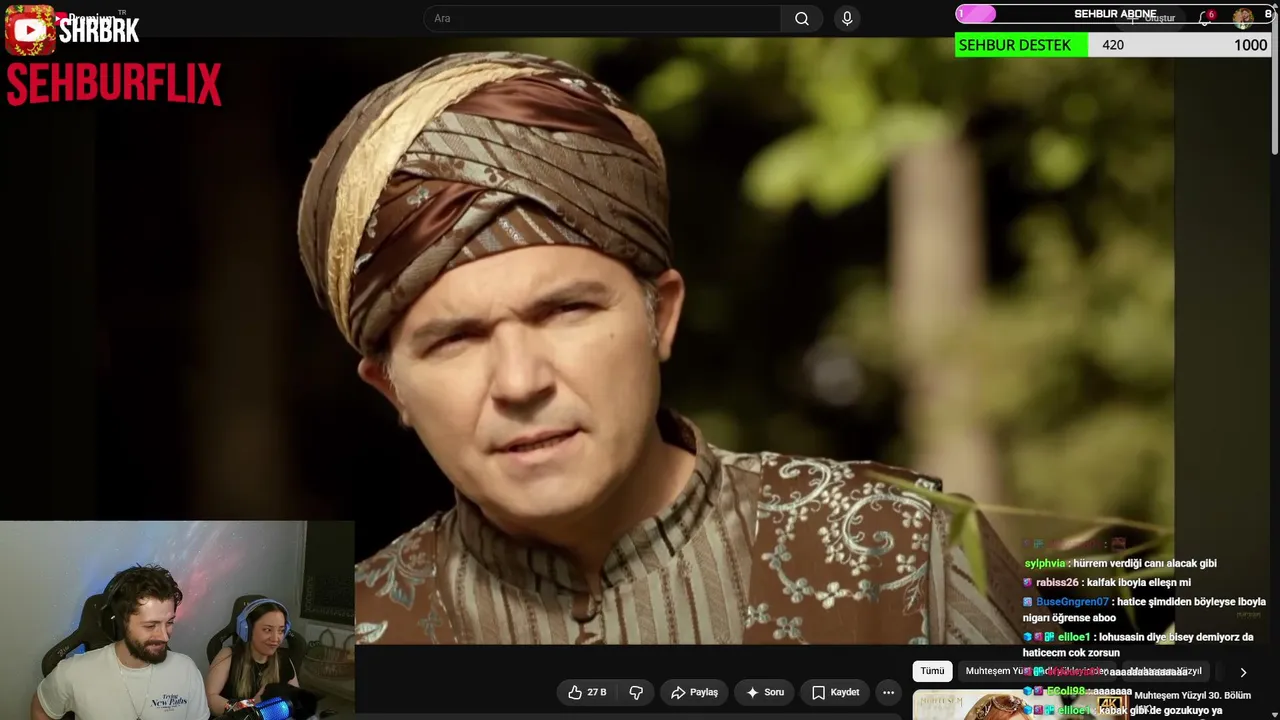This screenshot has height=720, width=1280.
Task: Open 'Muhteşem Yüzyıl 30. Bölüm' video title
Action: coord(1192,696)
